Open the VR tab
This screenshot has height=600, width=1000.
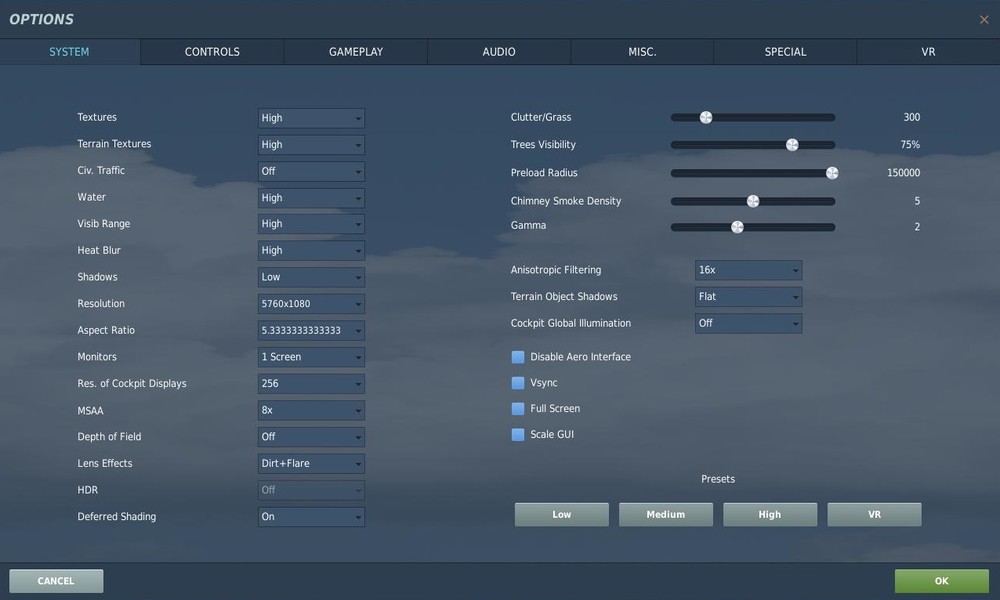click(x=929, y=52)
